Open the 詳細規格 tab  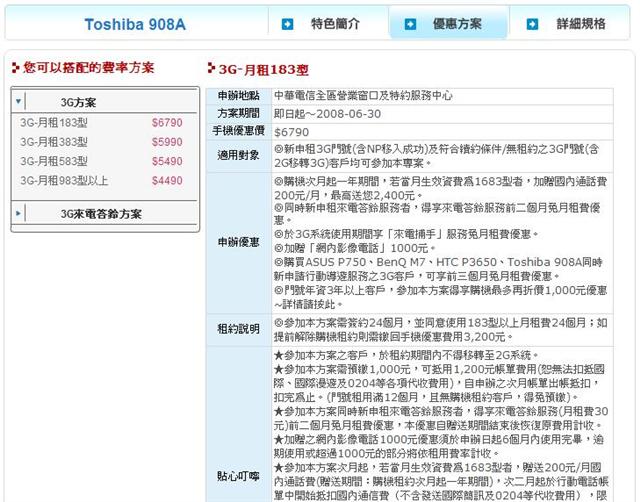point(581,24)
